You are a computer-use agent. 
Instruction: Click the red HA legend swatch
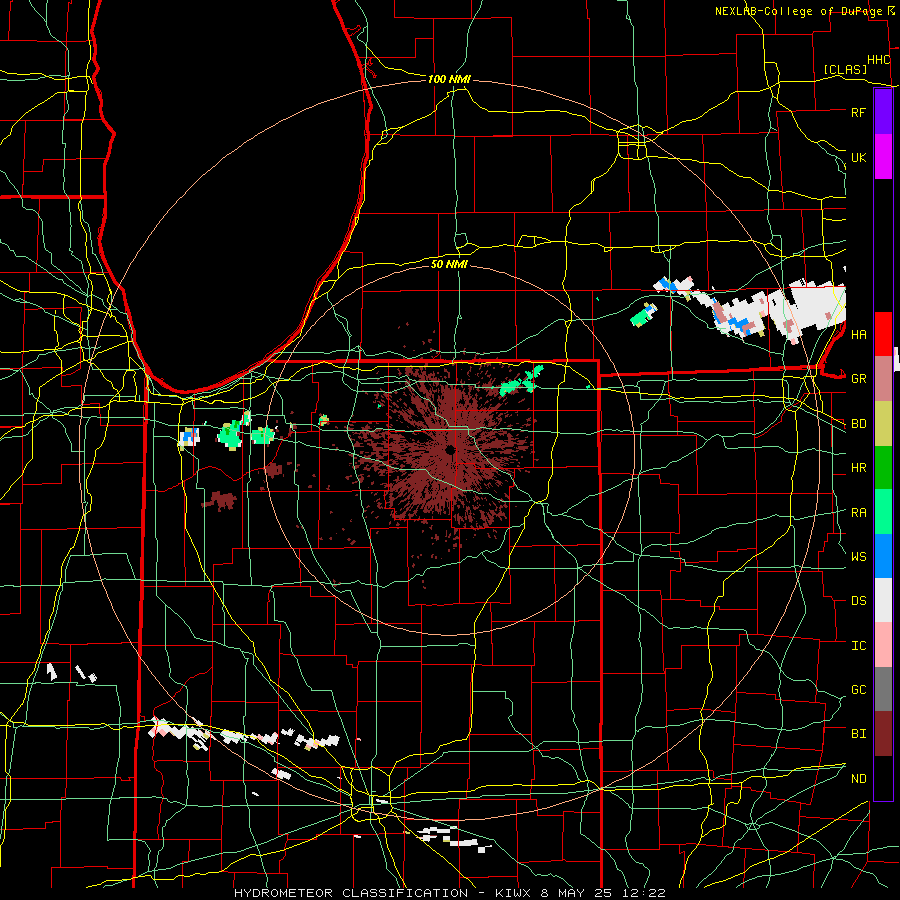pyautogui.click(x=883, y=334)
